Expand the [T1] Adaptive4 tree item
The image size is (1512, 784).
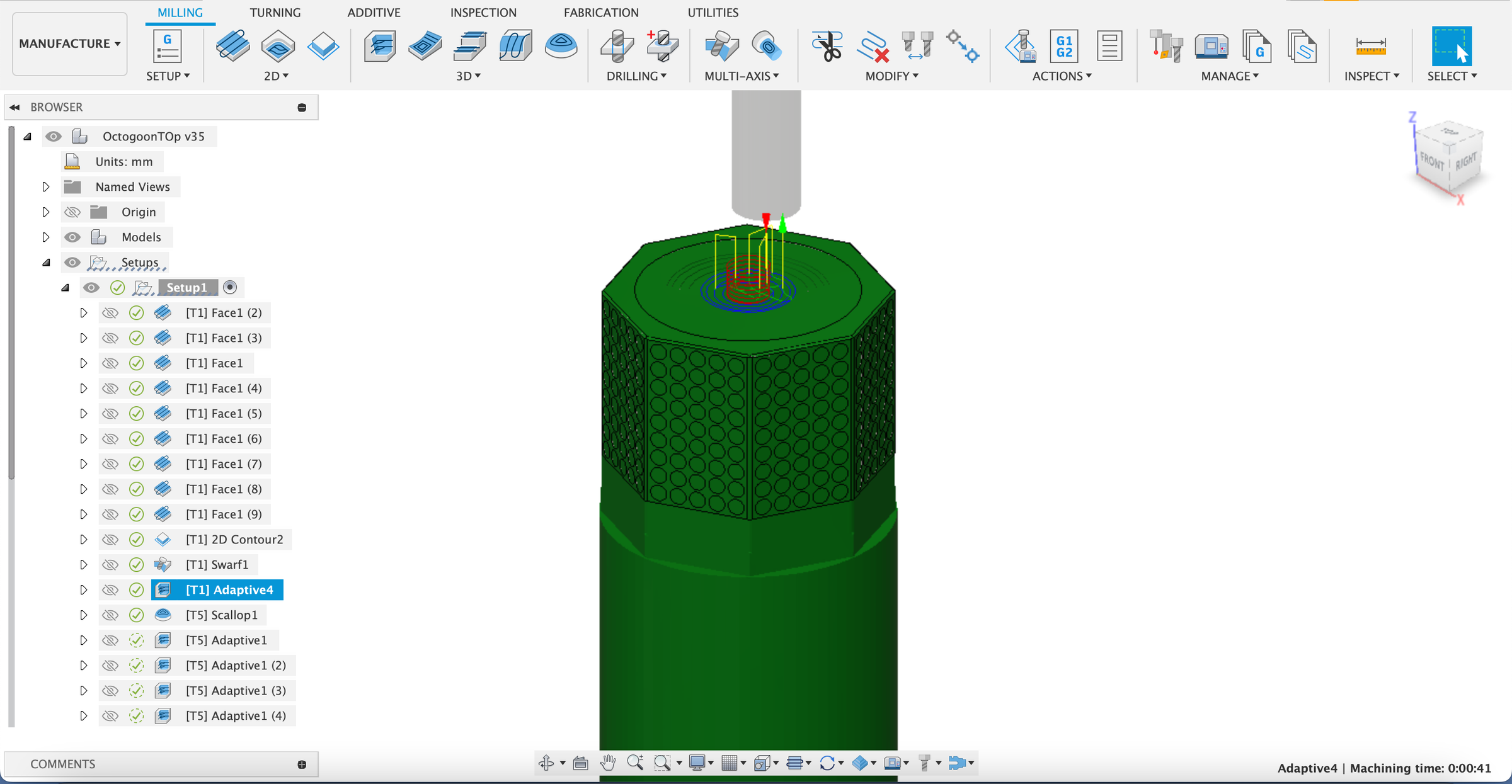84,589
